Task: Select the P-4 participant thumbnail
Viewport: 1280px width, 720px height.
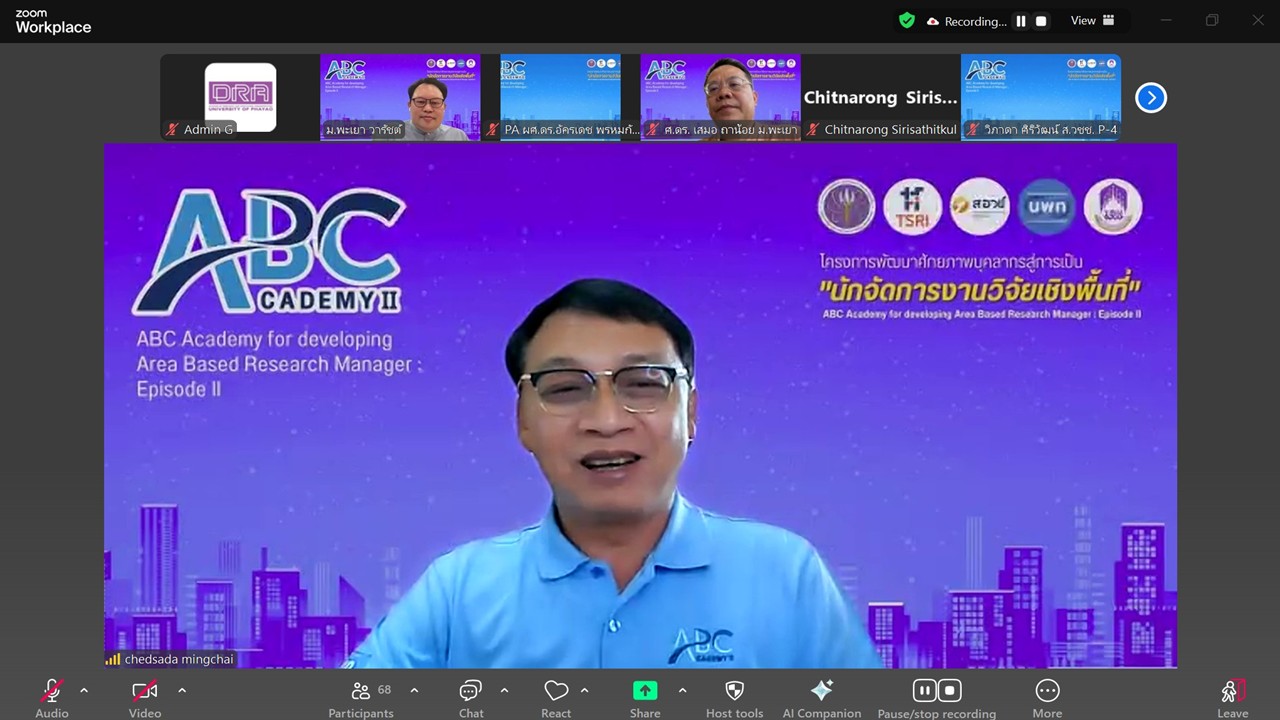Action: 1041,97
